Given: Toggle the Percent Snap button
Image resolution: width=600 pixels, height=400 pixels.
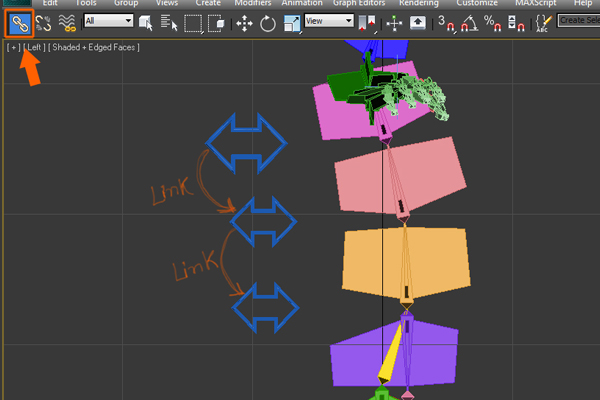Looking at the screenshot, I should 492,23.
